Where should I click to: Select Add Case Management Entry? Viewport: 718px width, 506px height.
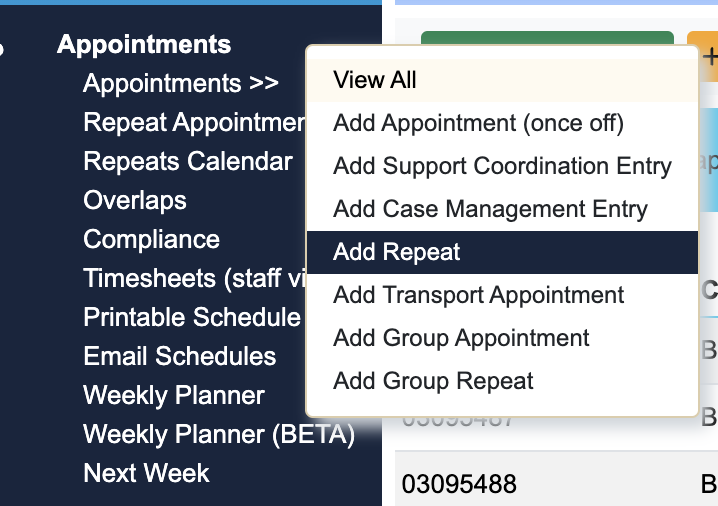(490, 209)
